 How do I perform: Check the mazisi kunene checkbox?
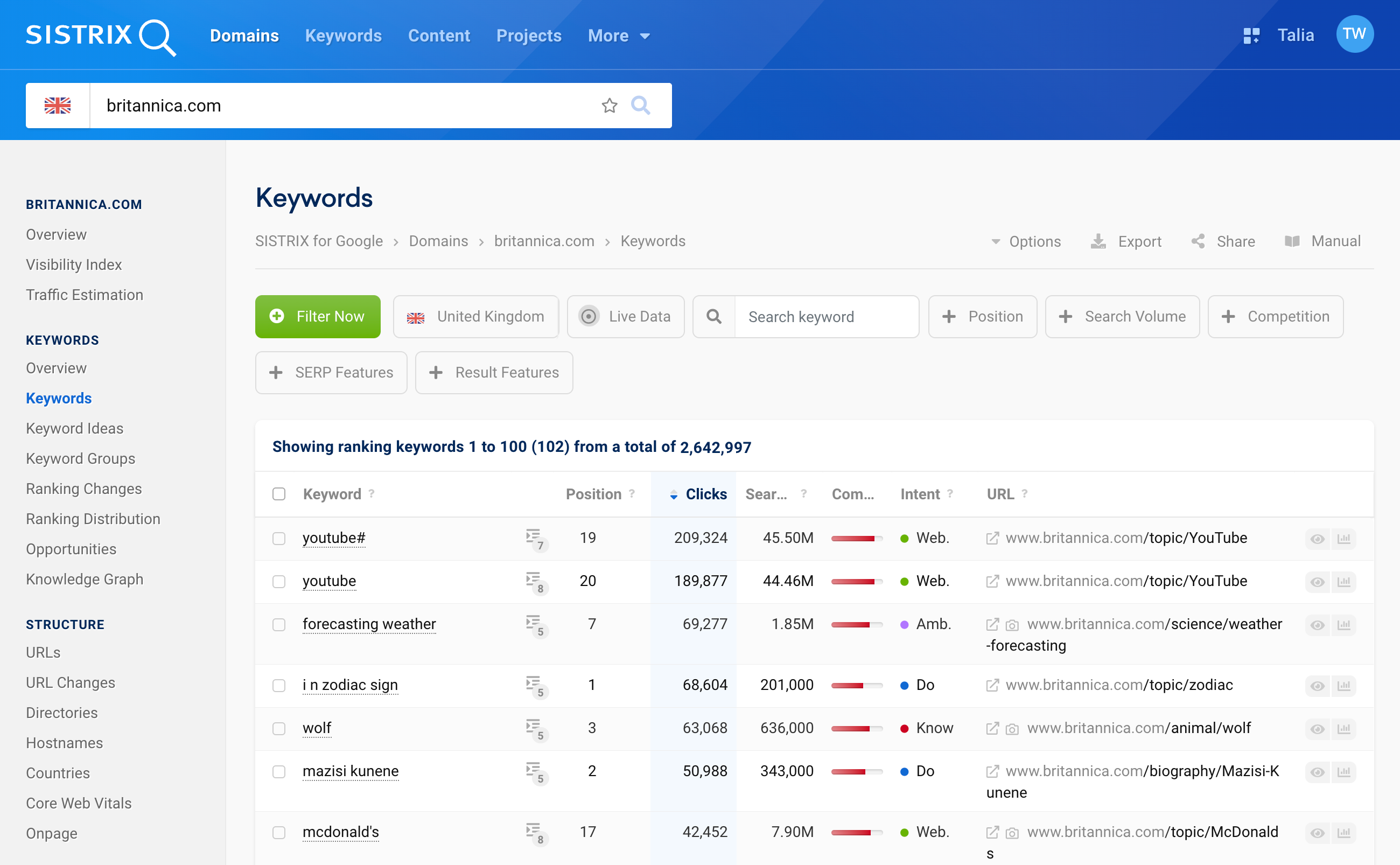[278, 772]
